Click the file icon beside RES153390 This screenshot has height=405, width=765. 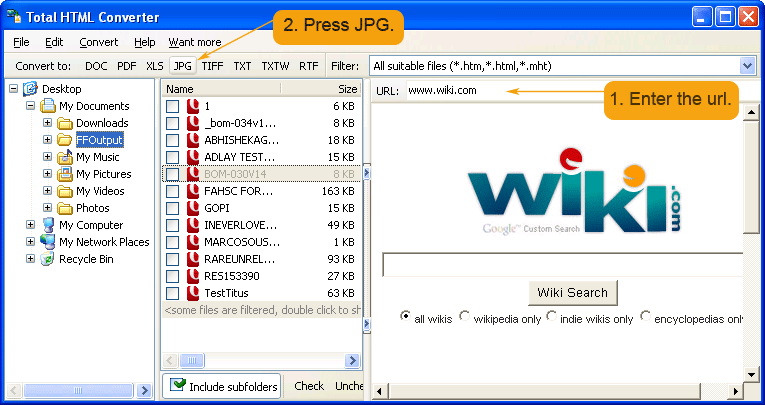pos(193,276)
